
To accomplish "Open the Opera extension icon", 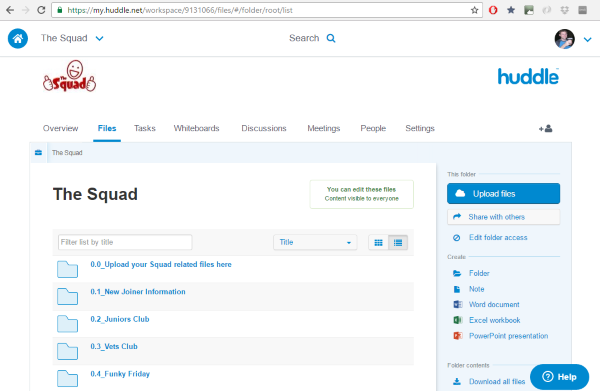I will click(493, 10).
